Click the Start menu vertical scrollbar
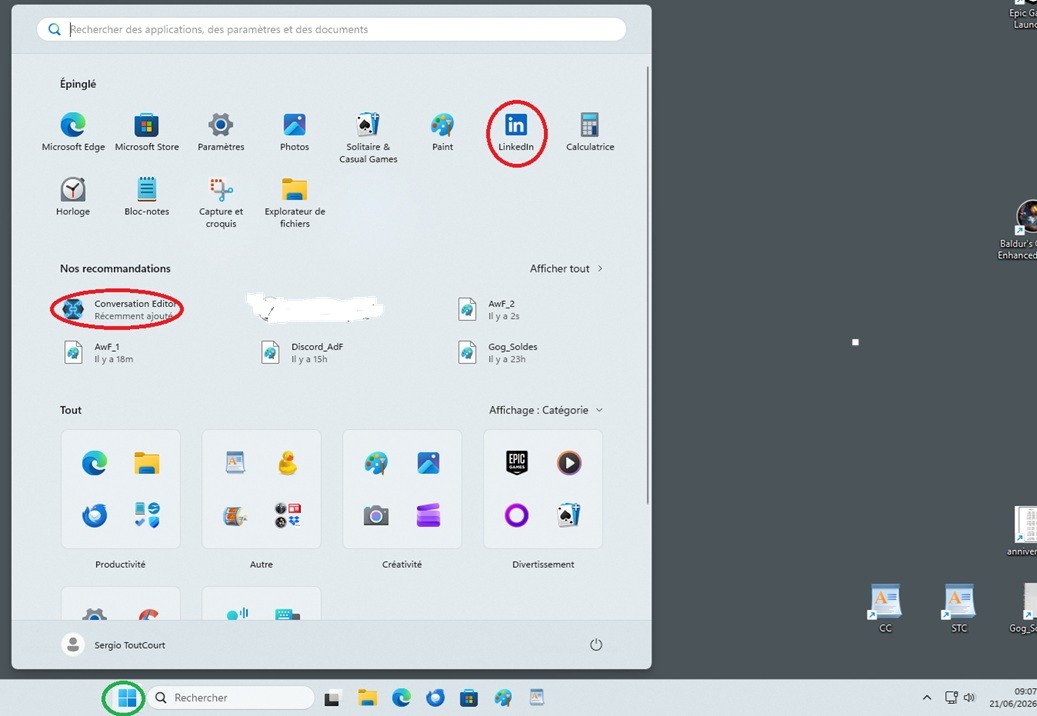 coord(648,284)
